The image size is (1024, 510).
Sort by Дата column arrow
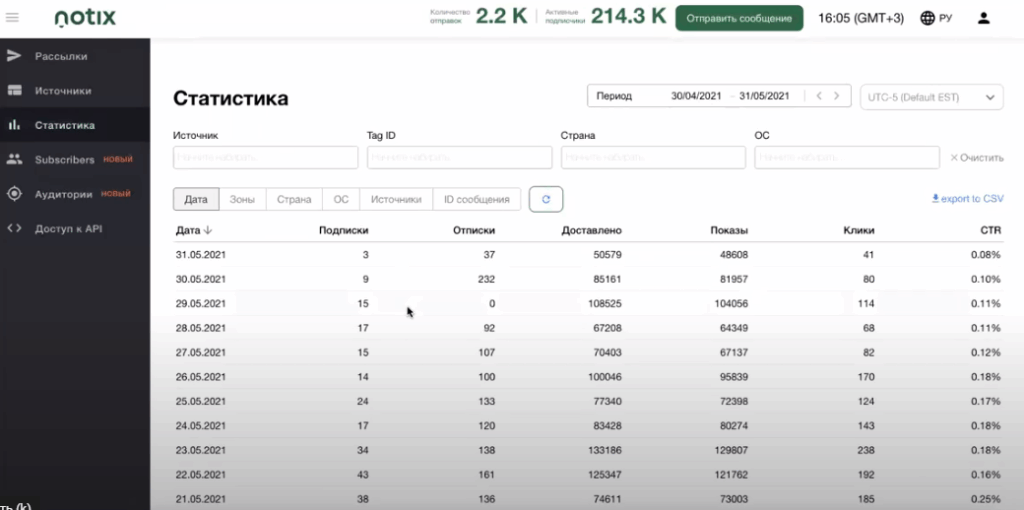coord(208,230)
